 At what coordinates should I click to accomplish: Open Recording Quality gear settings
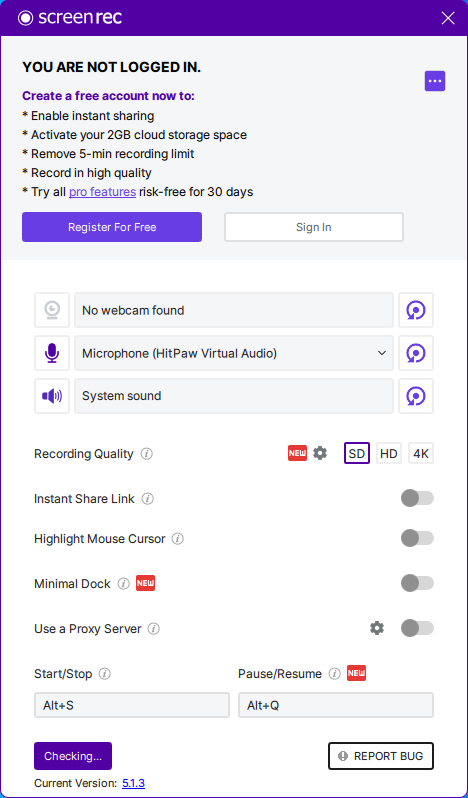pos(320,453)
